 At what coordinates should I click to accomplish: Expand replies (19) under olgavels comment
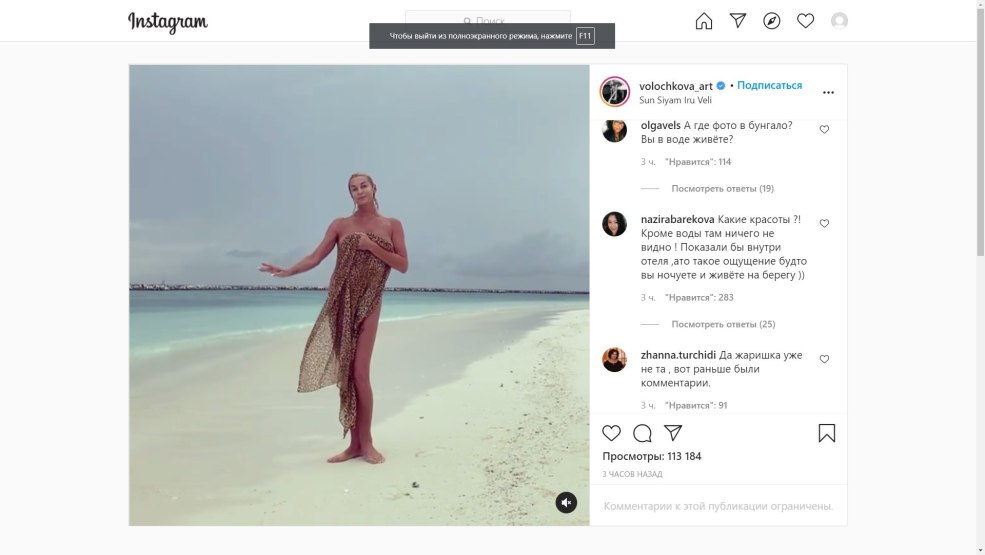tap(722, 188)
